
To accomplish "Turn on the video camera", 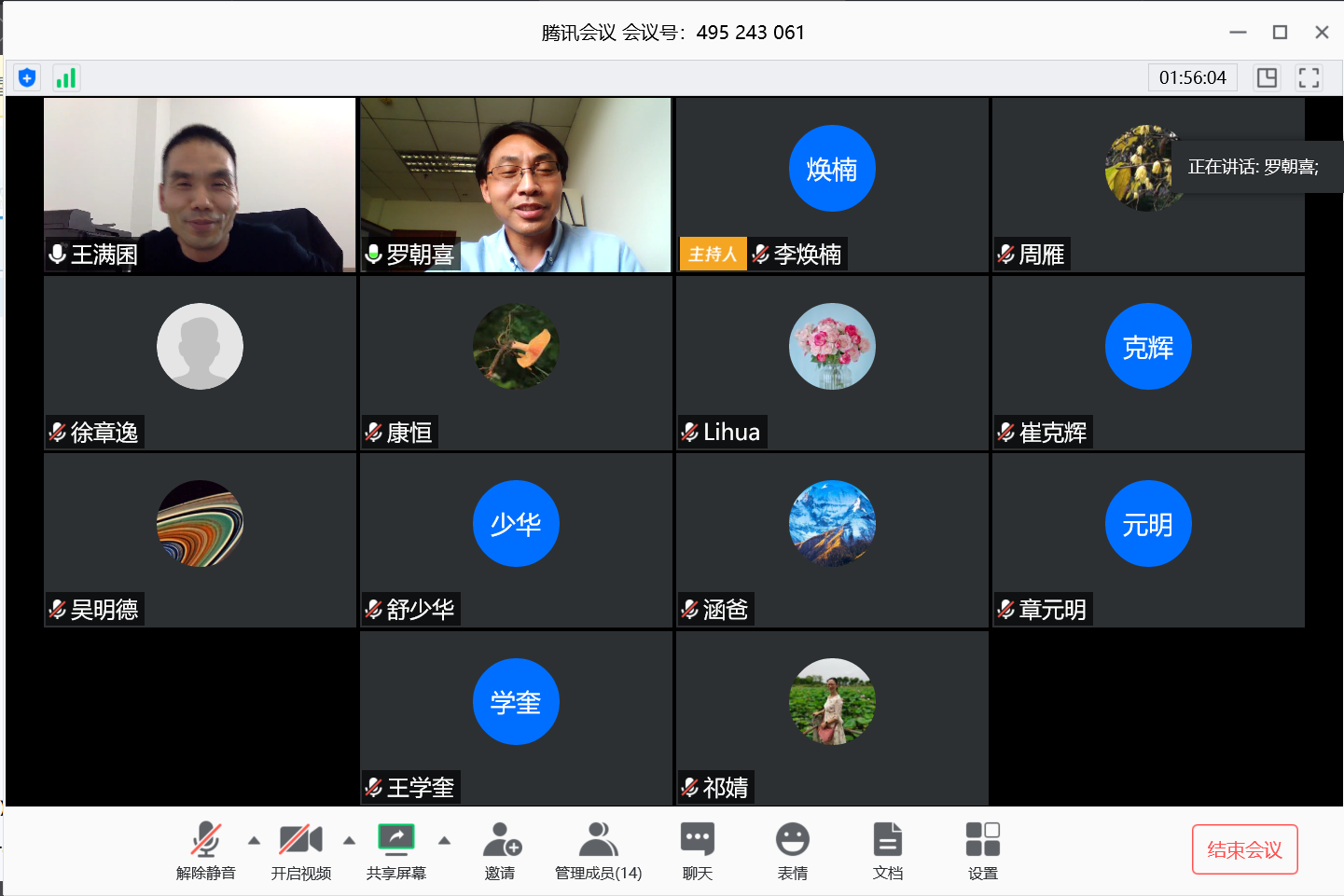I will (300, 849).
